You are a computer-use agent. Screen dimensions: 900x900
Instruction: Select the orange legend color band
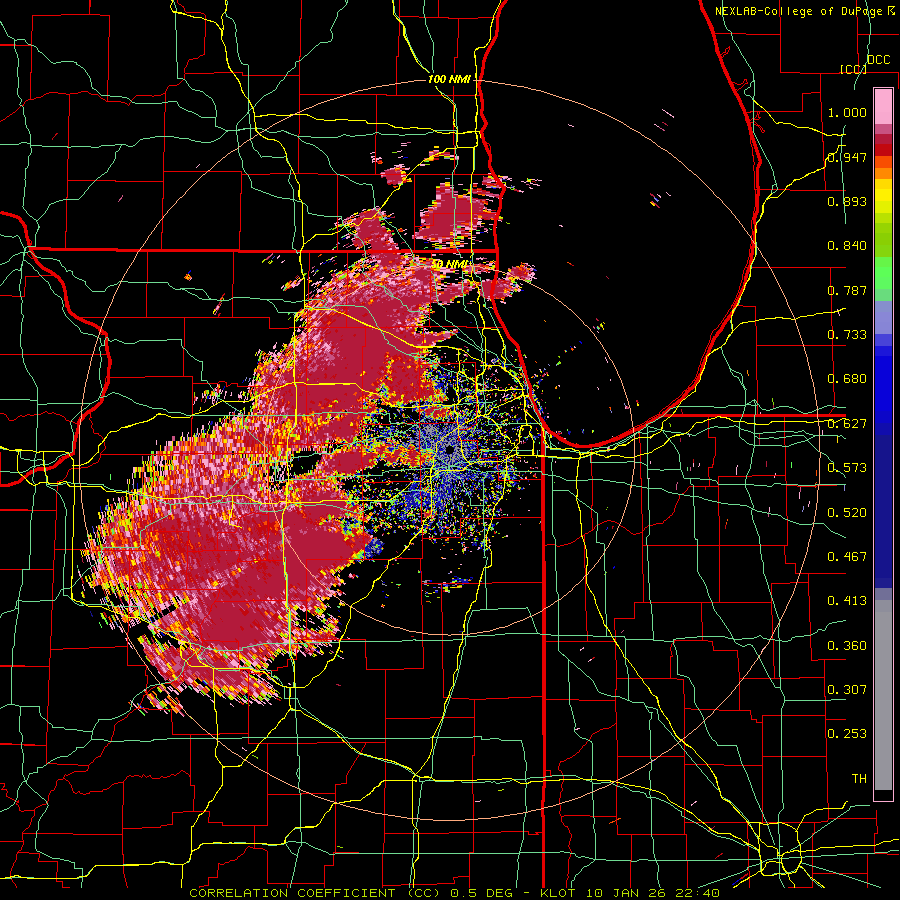(883, 173)
